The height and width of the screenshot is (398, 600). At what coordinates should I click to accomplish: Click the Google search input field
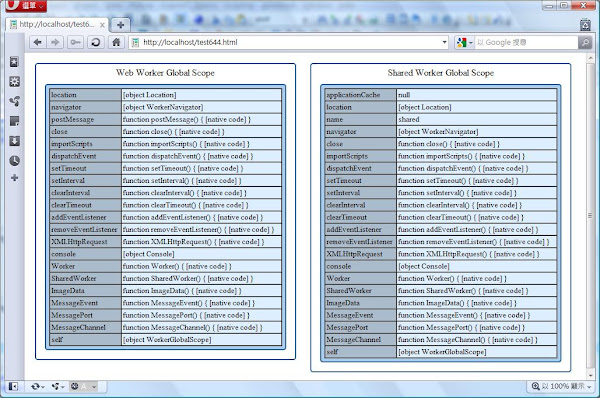click(527, 42)
